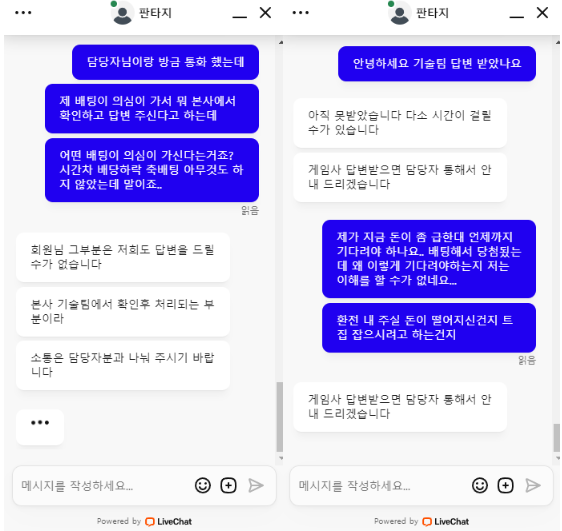Focus the left message input field
Screen dimensions: 562x531
click(104, 485)
